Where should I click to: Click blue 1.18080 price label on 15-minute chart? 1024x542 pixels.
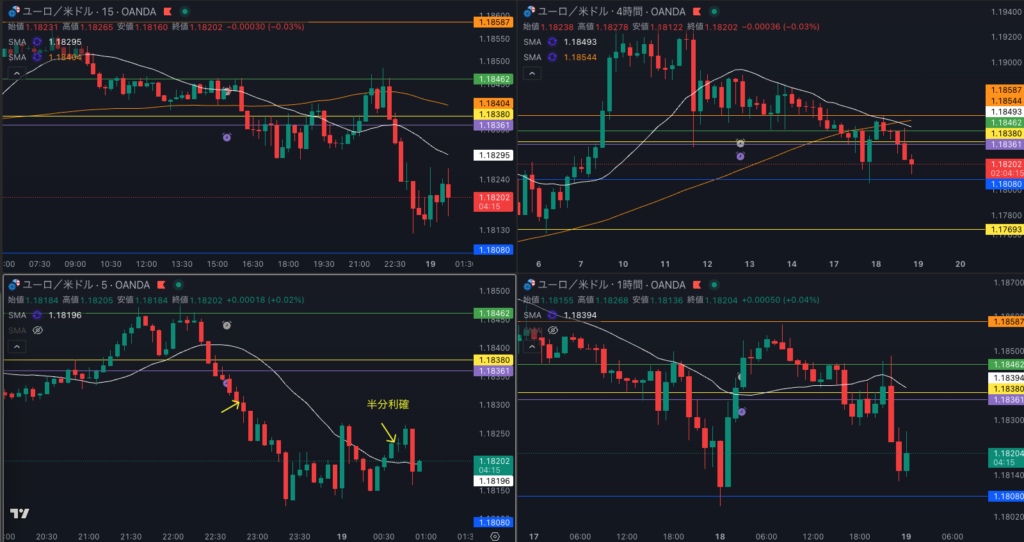(x=493, y=249)
